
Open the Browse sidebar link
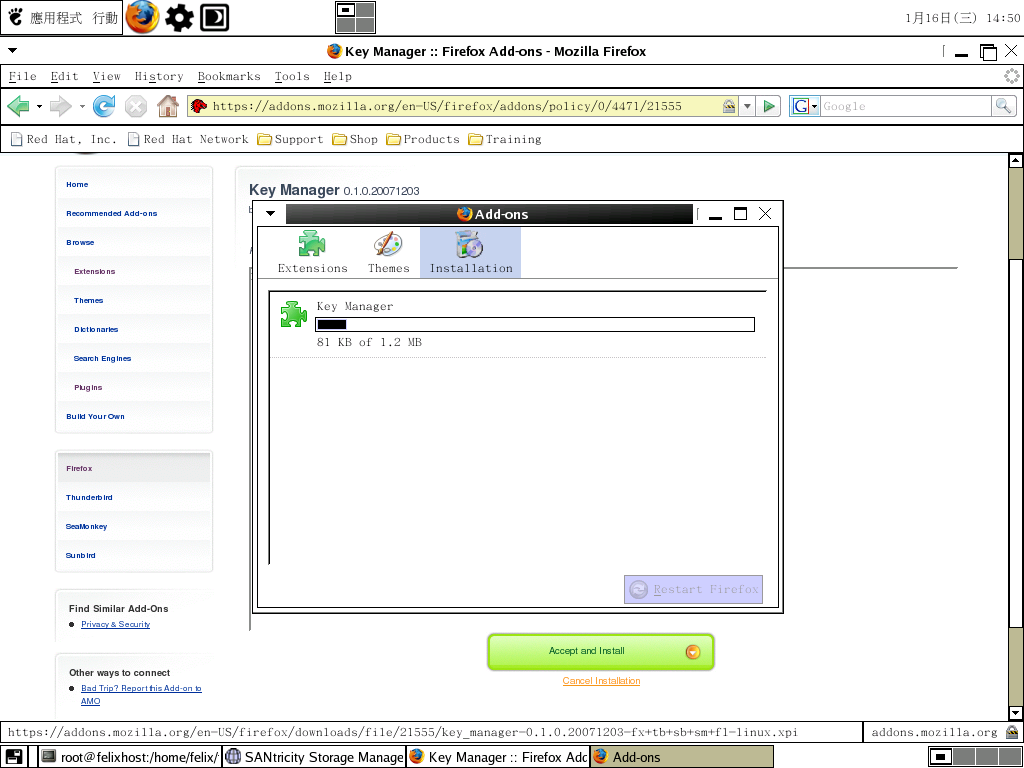coord(80,242)
